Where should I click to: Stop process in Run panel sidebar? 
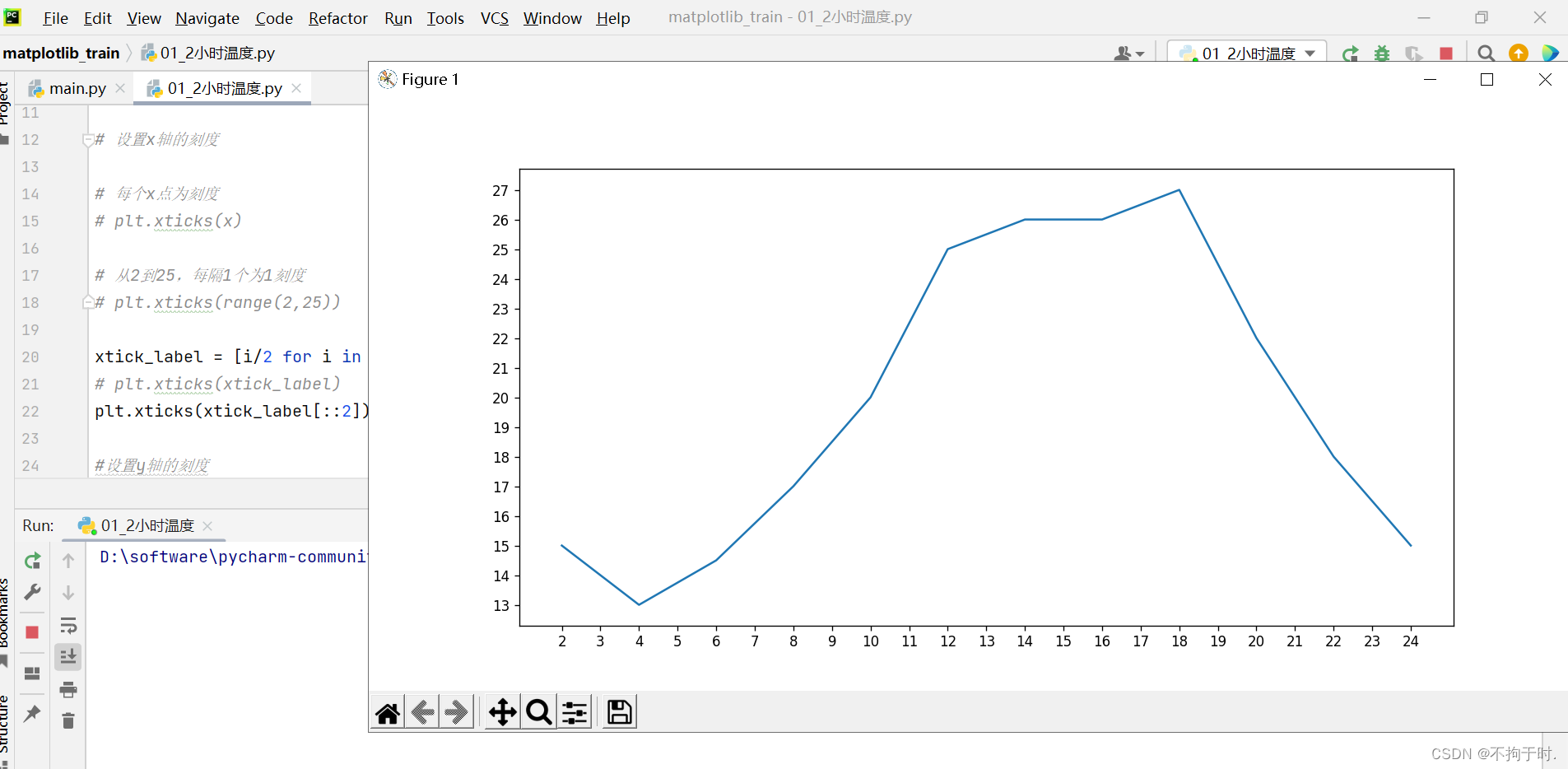[x=32, y=632]
